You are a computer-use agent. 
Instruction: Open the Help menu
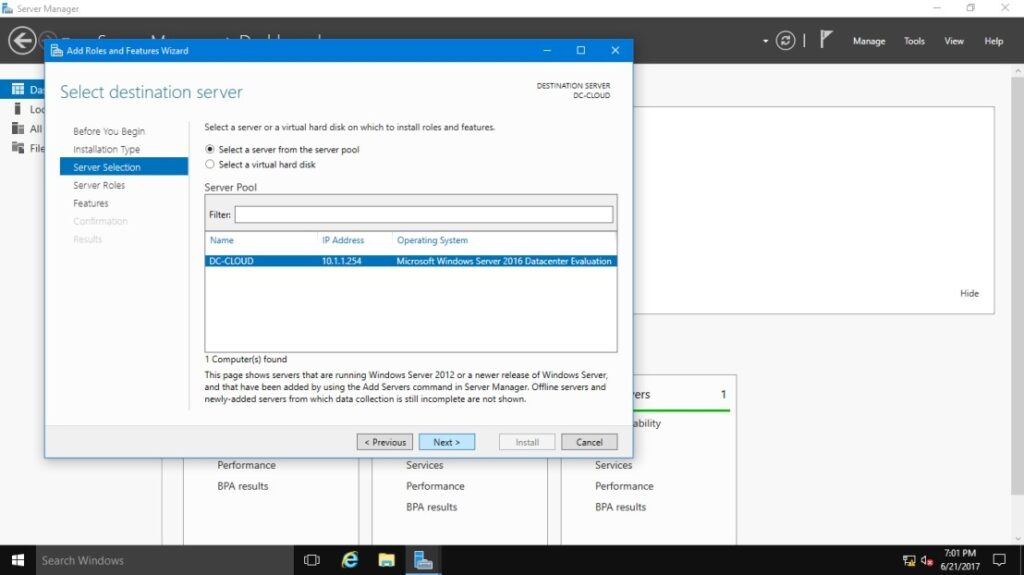pos(993,41)
